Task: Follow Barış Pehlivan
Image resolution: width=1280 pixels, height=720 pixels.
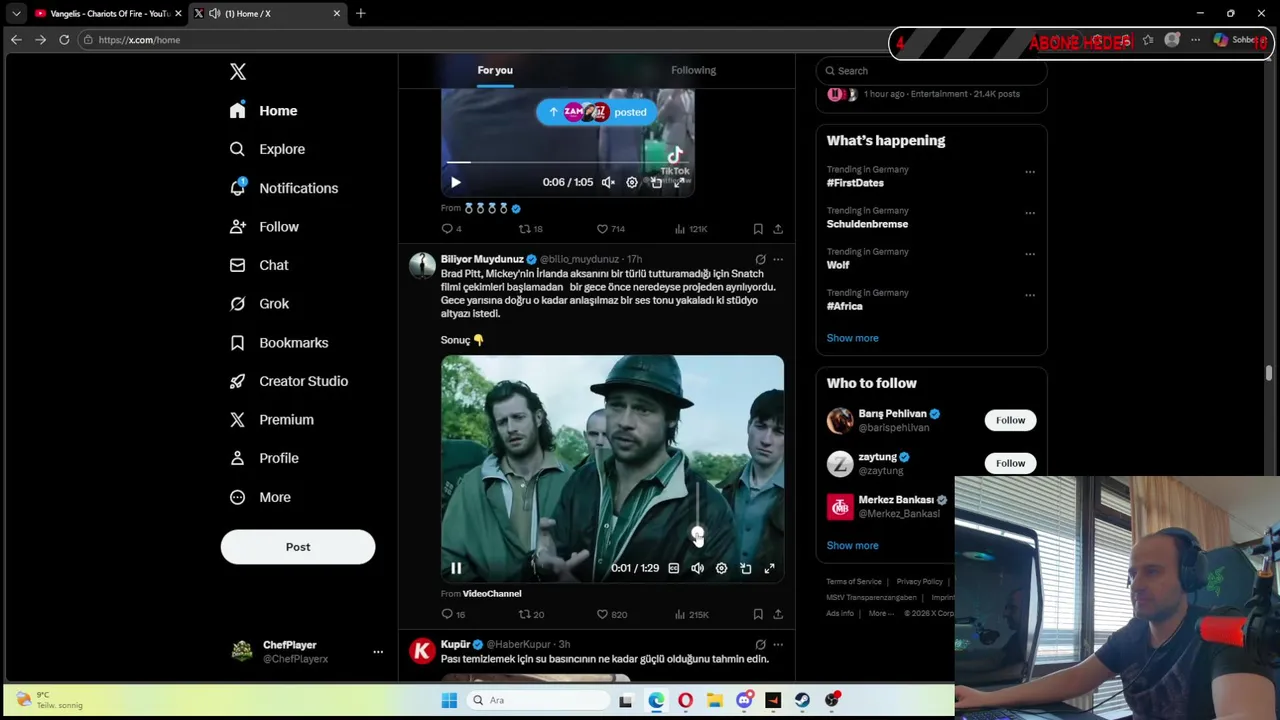Action: click(x=1010, y=420)
